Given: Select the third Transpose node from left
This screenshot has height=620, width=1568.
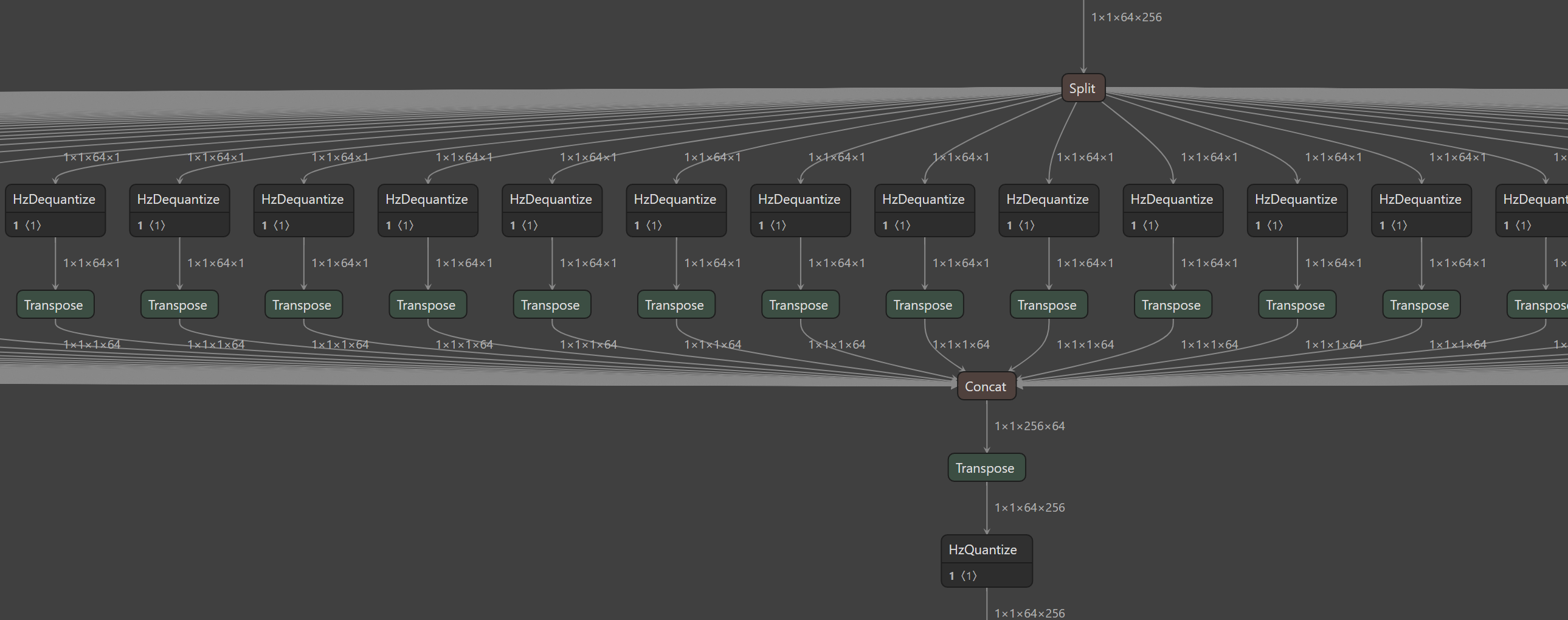Looking at the screenshot, I should coord(303,305).
